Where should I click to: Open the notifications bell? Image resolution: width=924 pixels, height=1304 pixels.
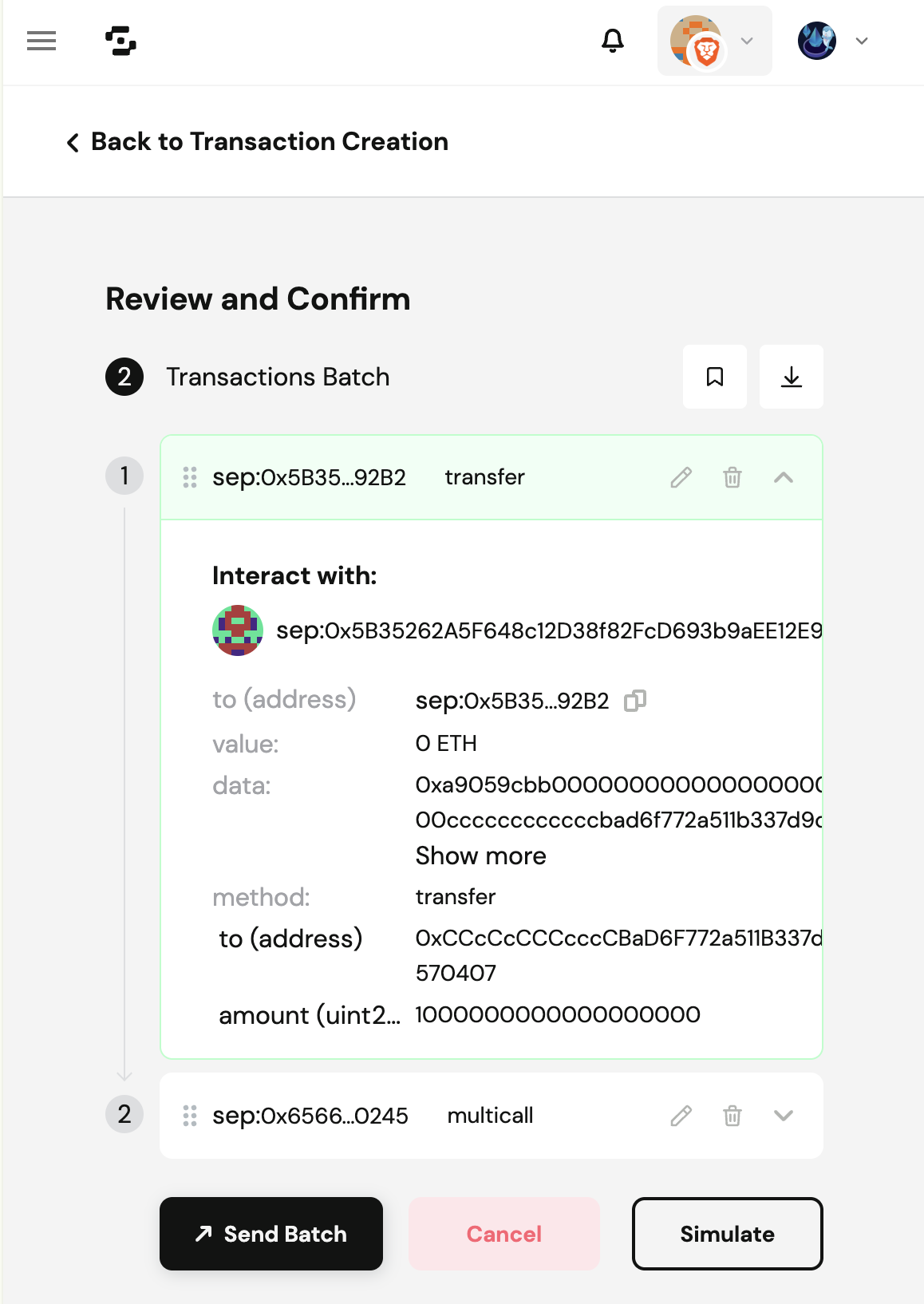[x=612, y=41]
